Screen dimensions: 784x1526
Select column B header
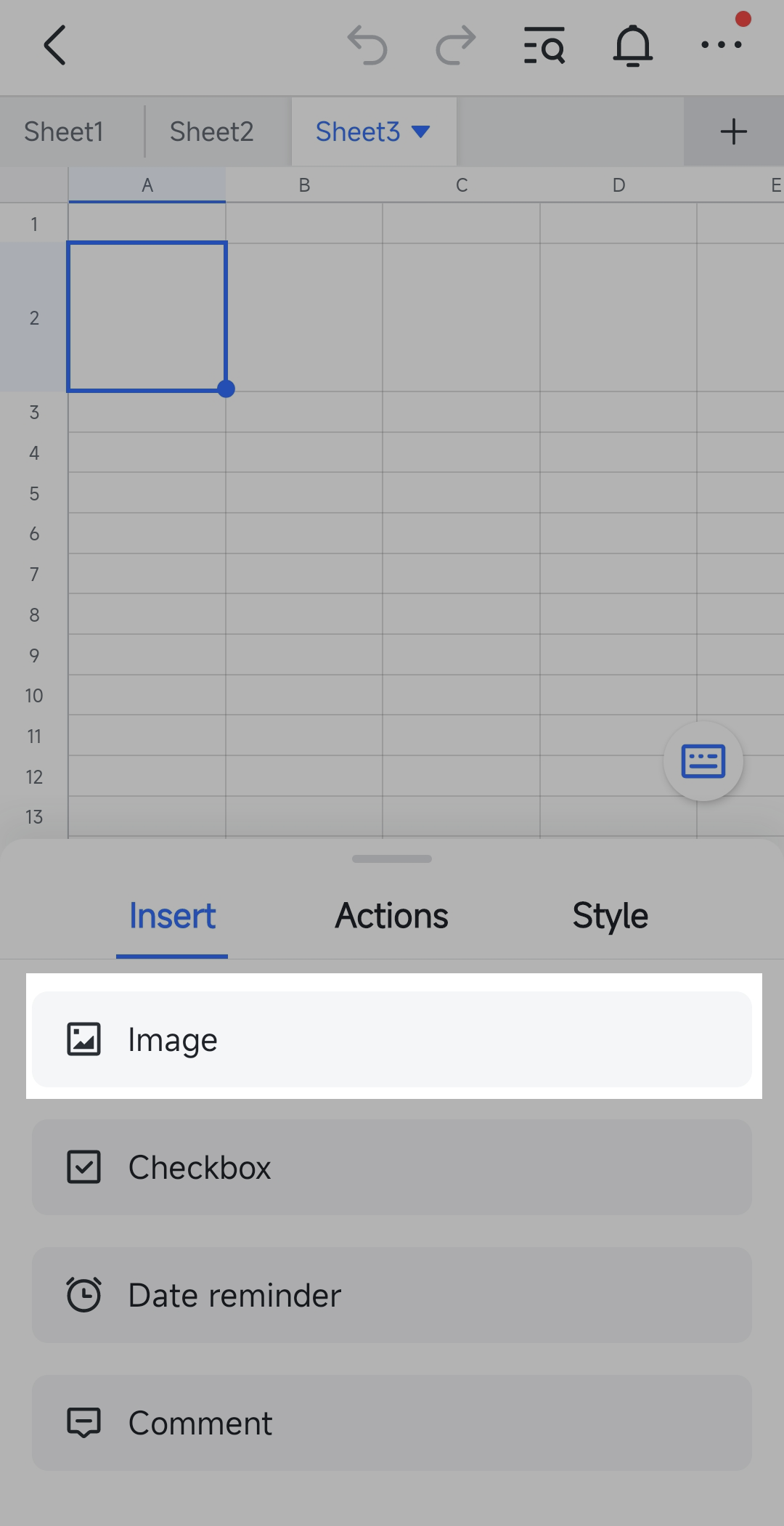(304, 185)
